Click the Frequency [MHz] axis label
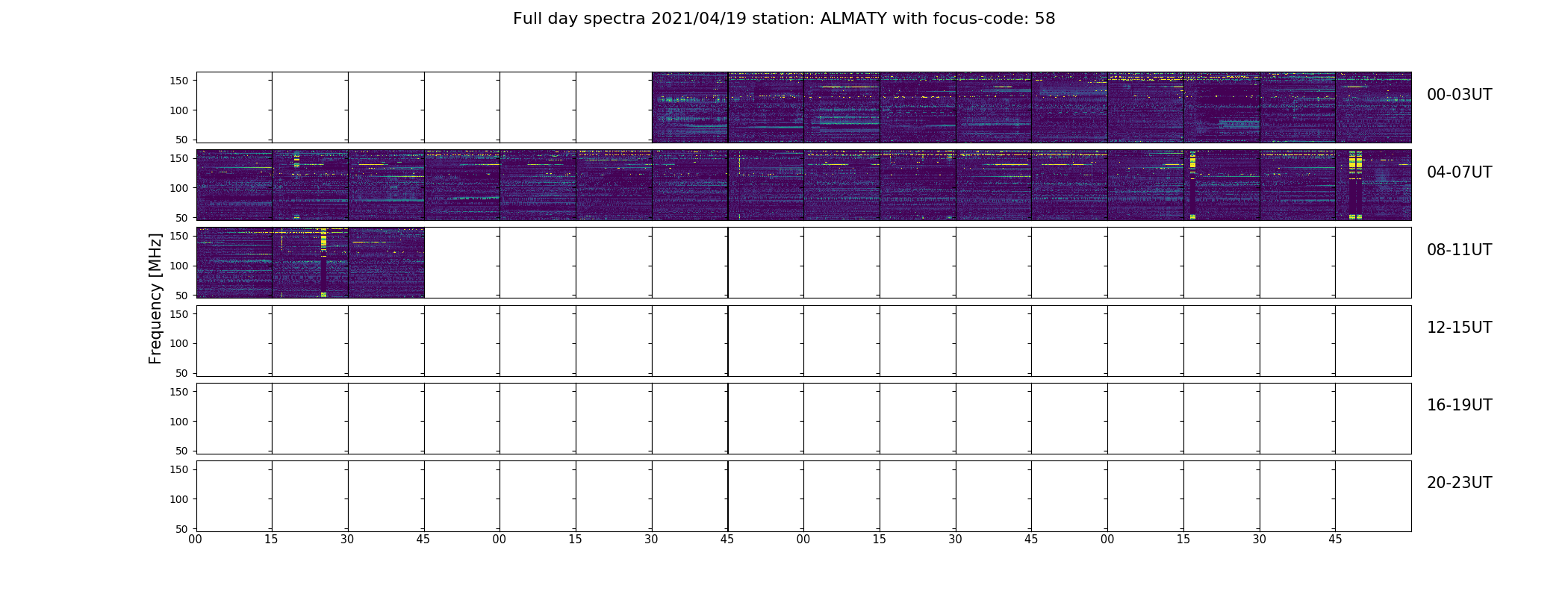This screenshot has height=597, width=1568. click(x=155, y=298)
